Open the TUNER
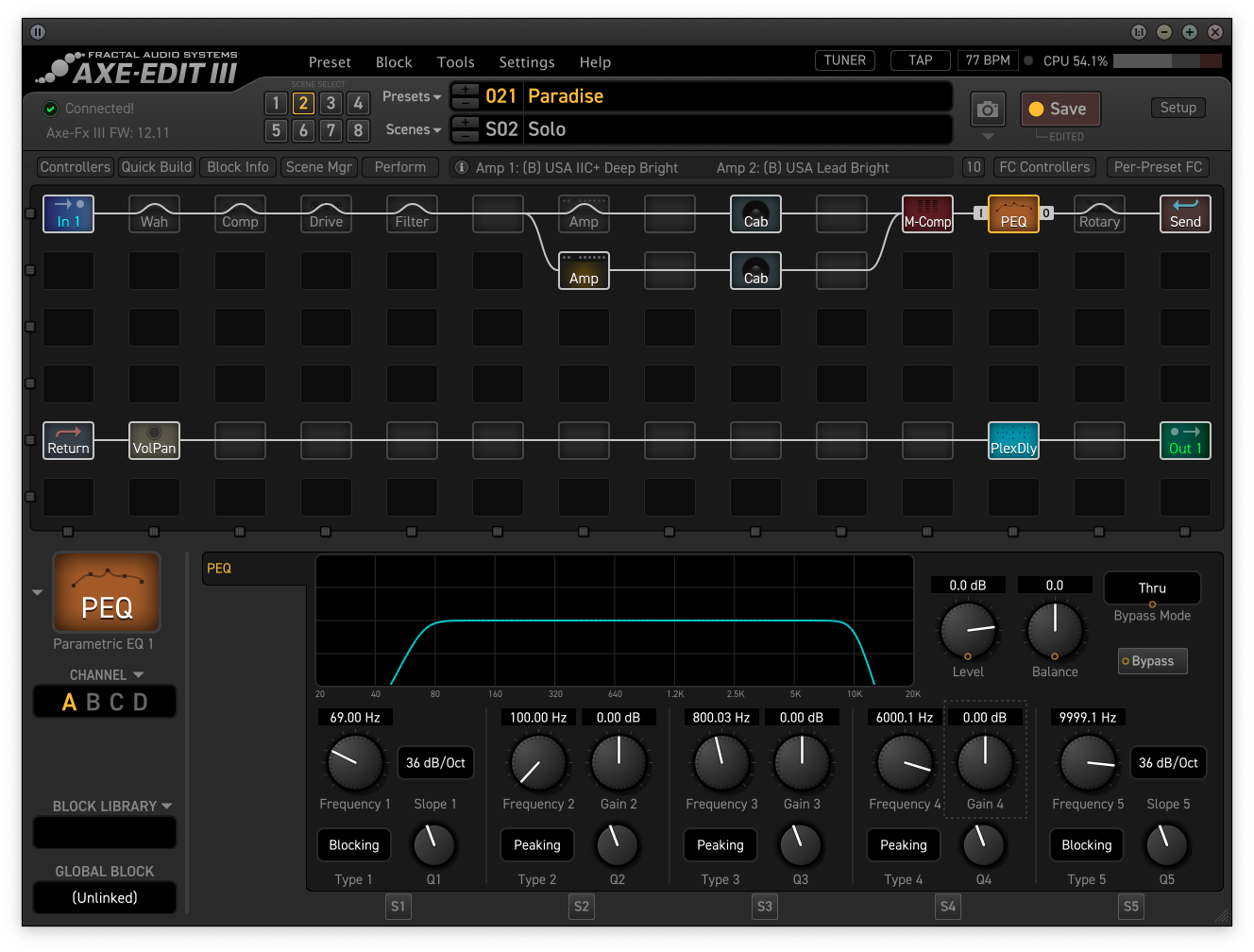Viewport: 1254px width, 952px height. point(845,60)
